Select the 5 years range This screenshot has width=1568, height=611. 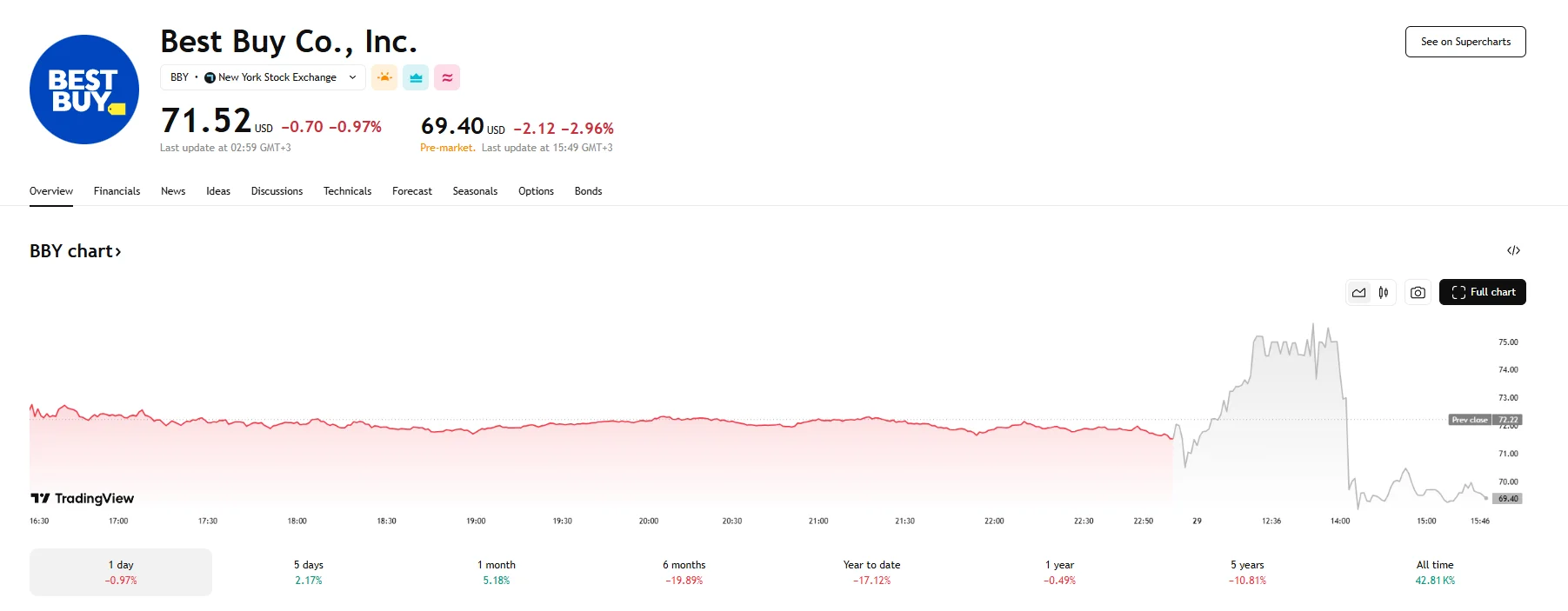pos(1247,572)
